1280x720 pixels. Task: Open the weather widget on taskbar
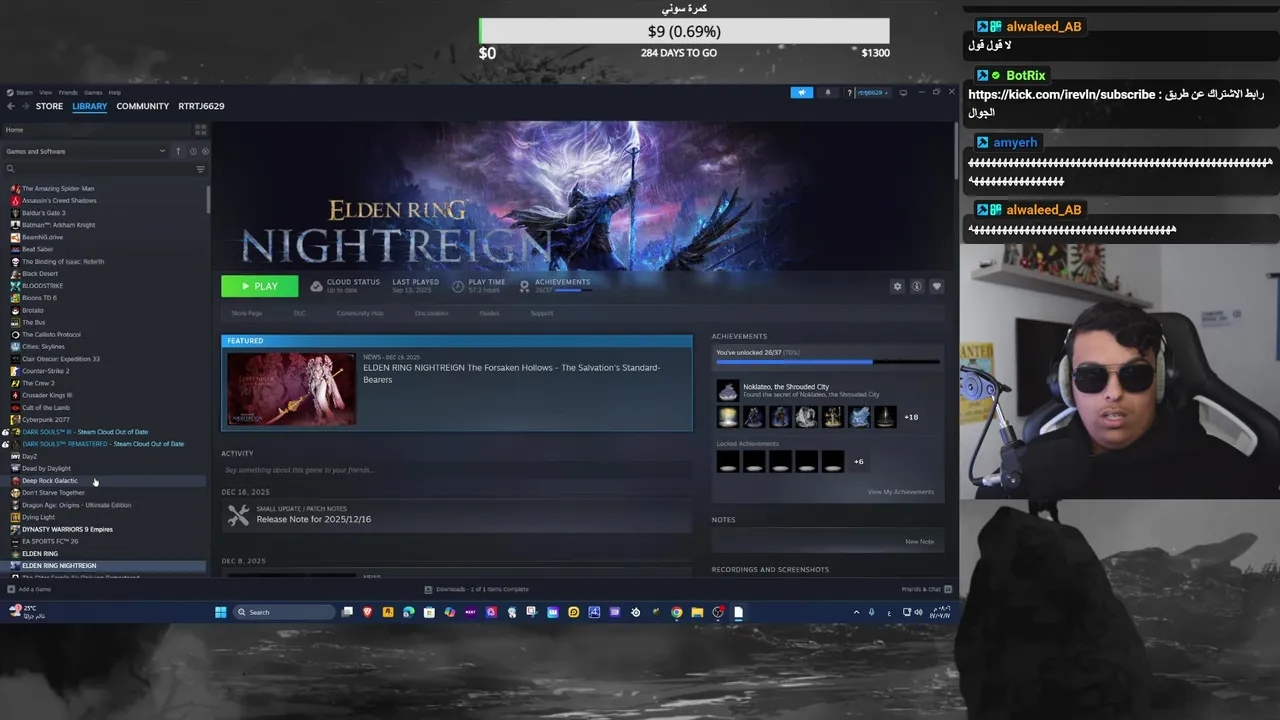click(x=26, y=611)
